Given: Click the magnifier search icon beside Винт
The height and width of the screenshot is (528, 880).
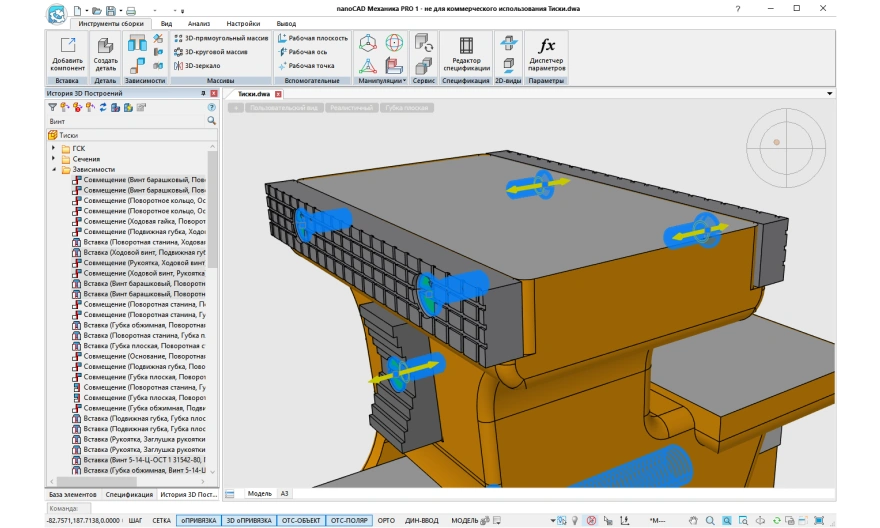Looking at the screenshot, I should coord(211,120).
